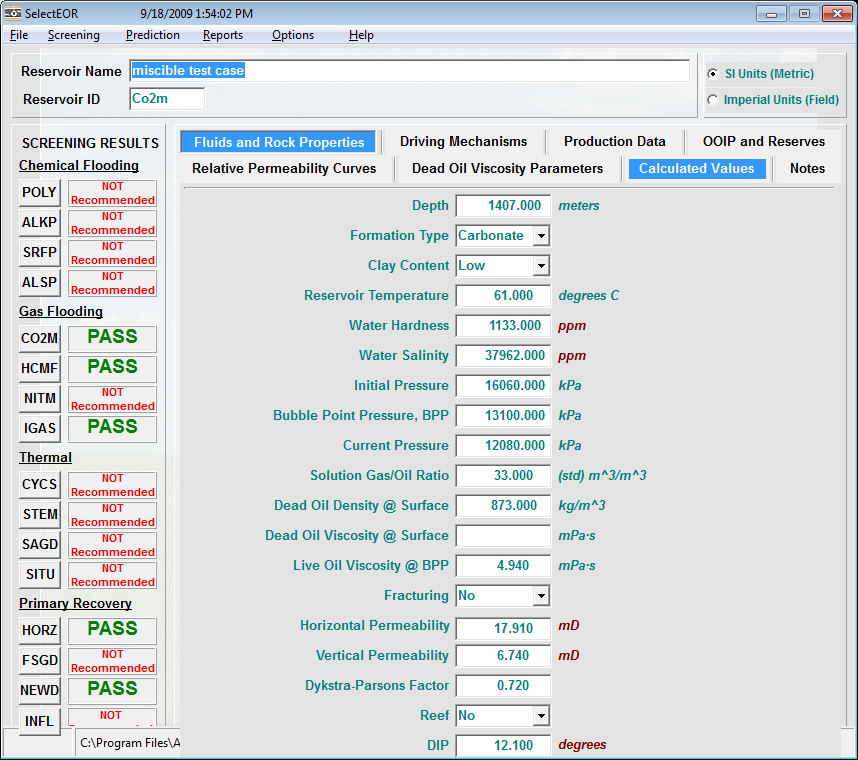Switch to Relative Permeability Curves tab
Image resolution: width=858 pixels, height=760 pixels.
click(x=284, y=169)
